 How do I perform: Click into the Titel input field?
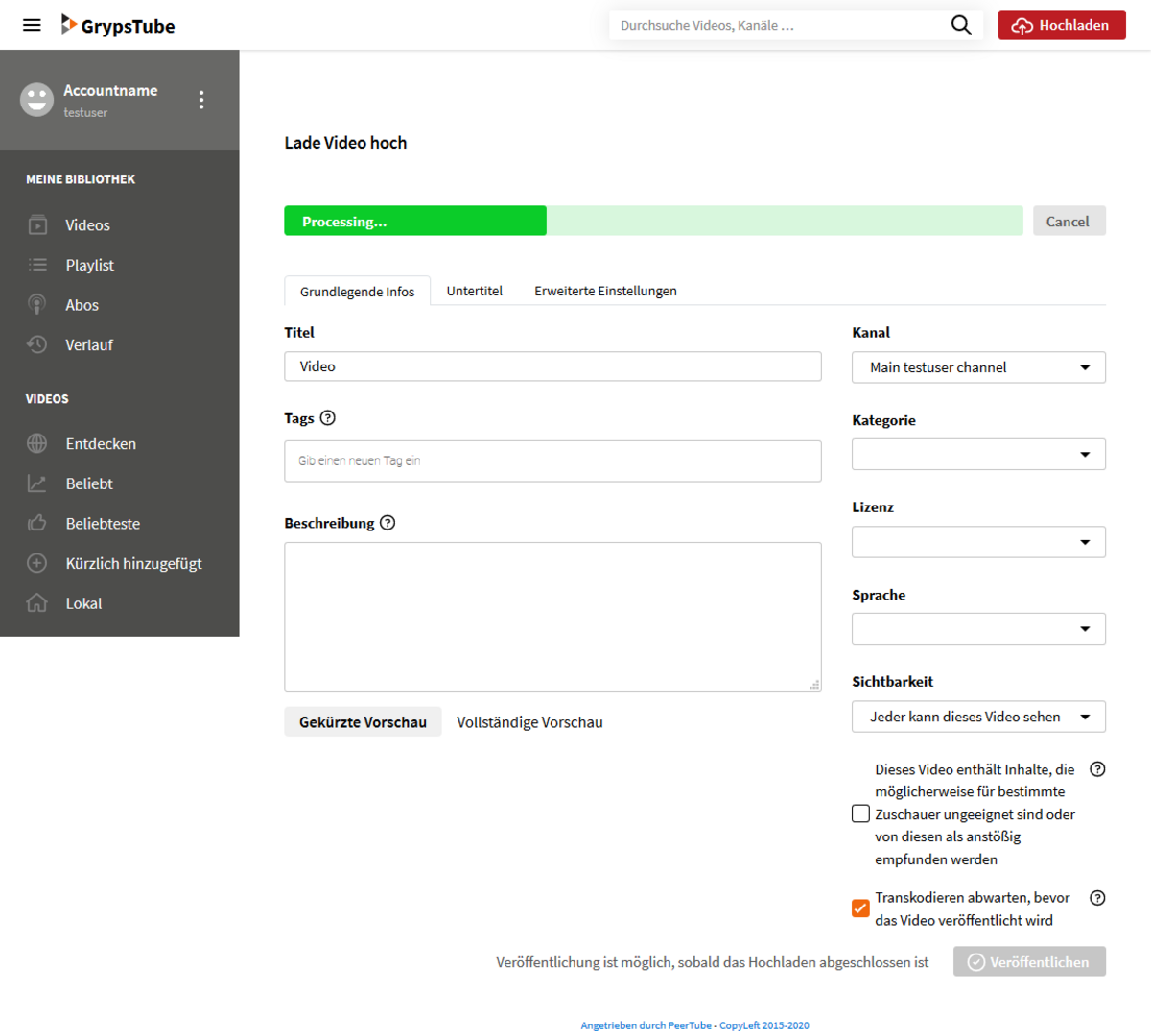point(552,366)
